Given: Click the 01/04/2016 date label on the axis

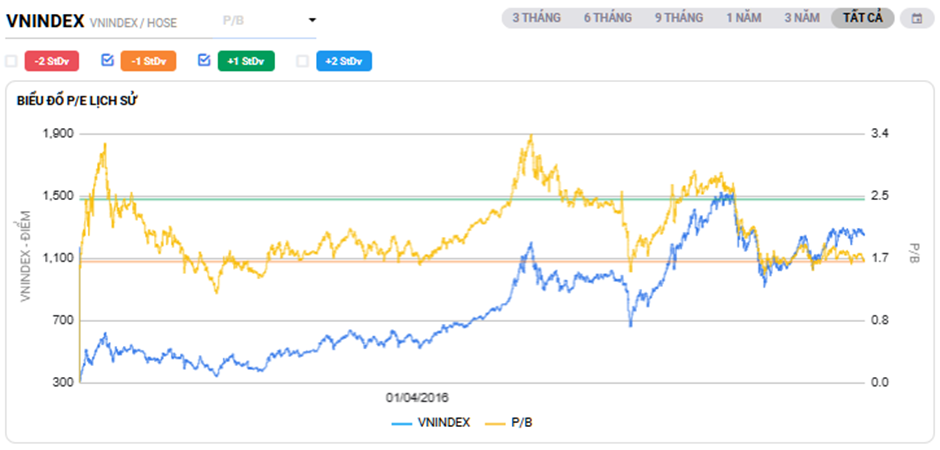Looking at the screenshot, I should pos(417,395).
